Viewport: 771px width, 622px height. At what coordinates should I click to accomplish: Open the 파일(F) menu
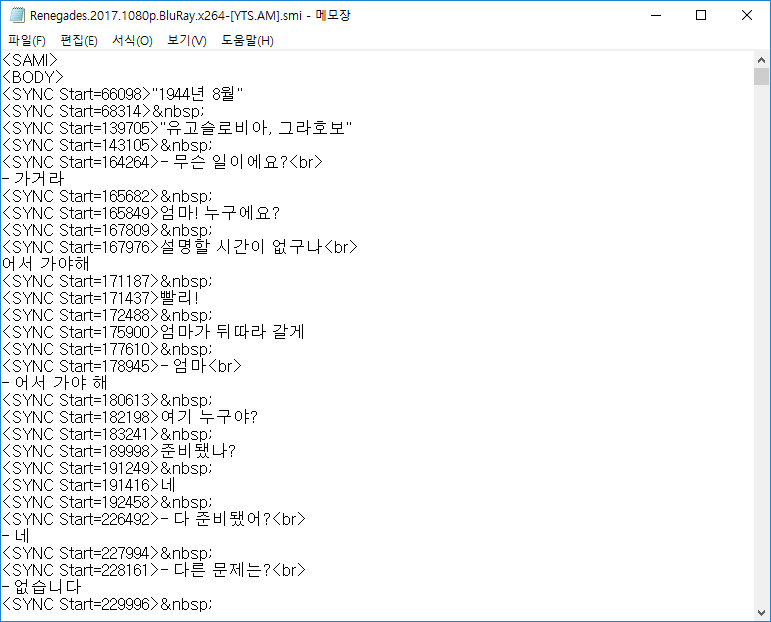[x=27, y=40]
